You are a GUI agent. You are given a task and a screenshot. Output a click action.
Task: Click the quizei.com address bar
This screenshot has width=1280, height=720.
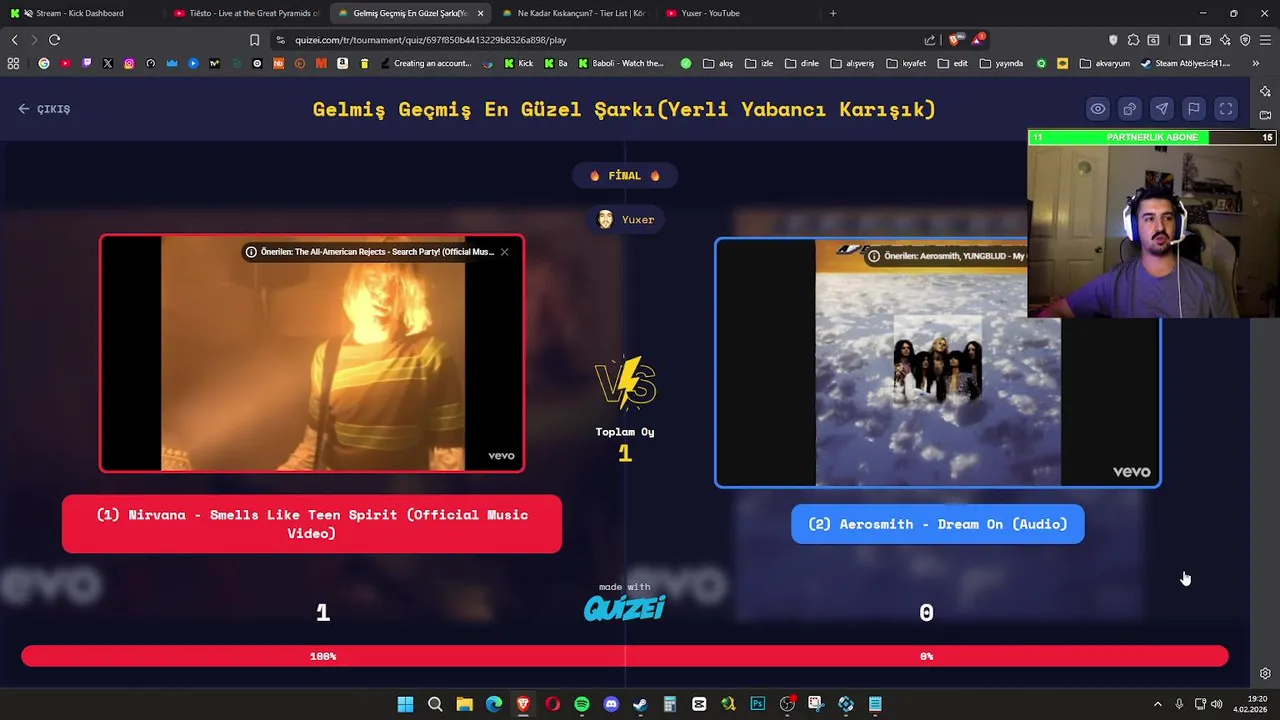point(600,40)
